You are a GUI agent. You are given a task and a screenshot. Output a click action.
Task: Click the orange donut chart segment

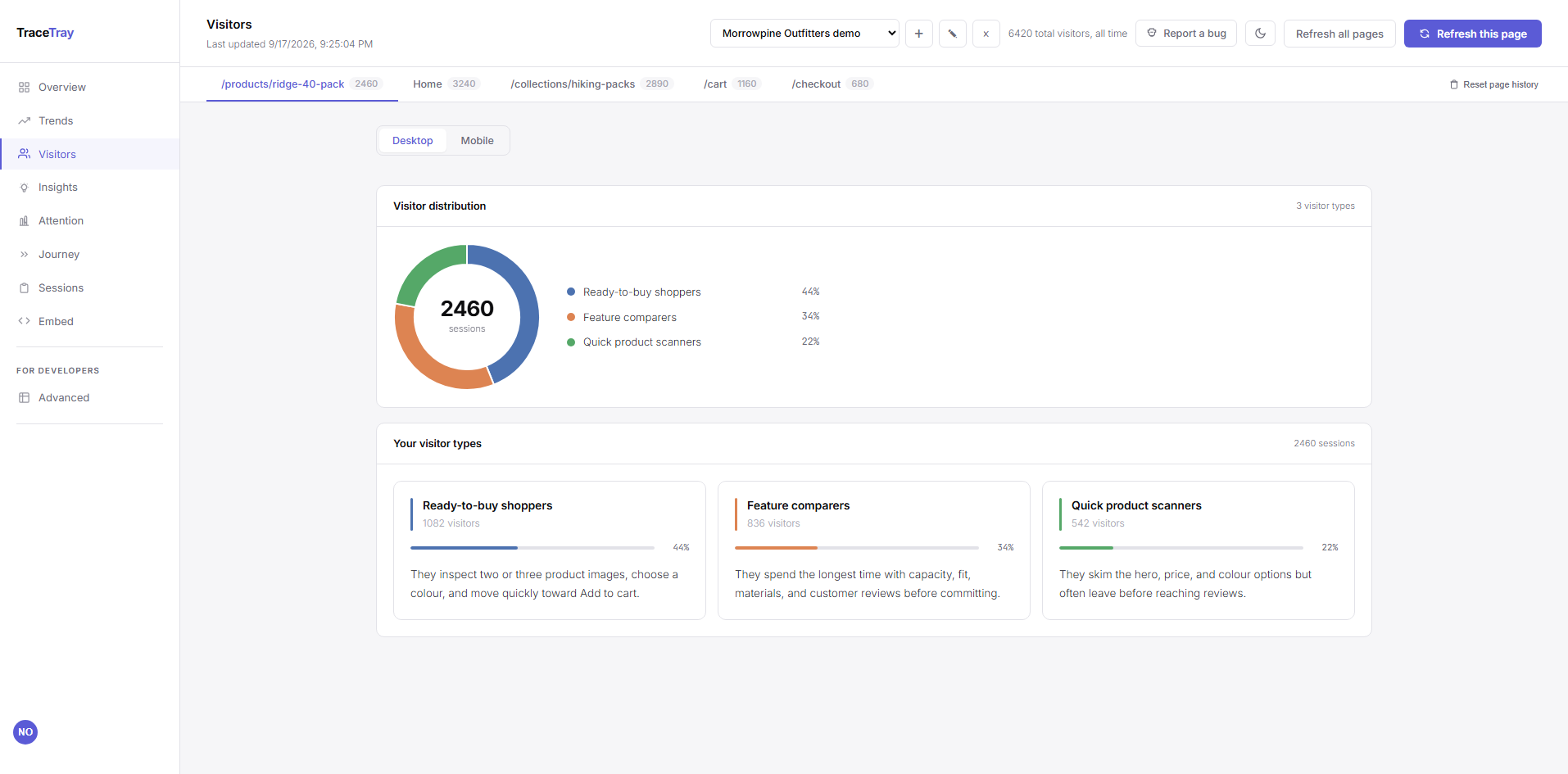coord(429,365)
